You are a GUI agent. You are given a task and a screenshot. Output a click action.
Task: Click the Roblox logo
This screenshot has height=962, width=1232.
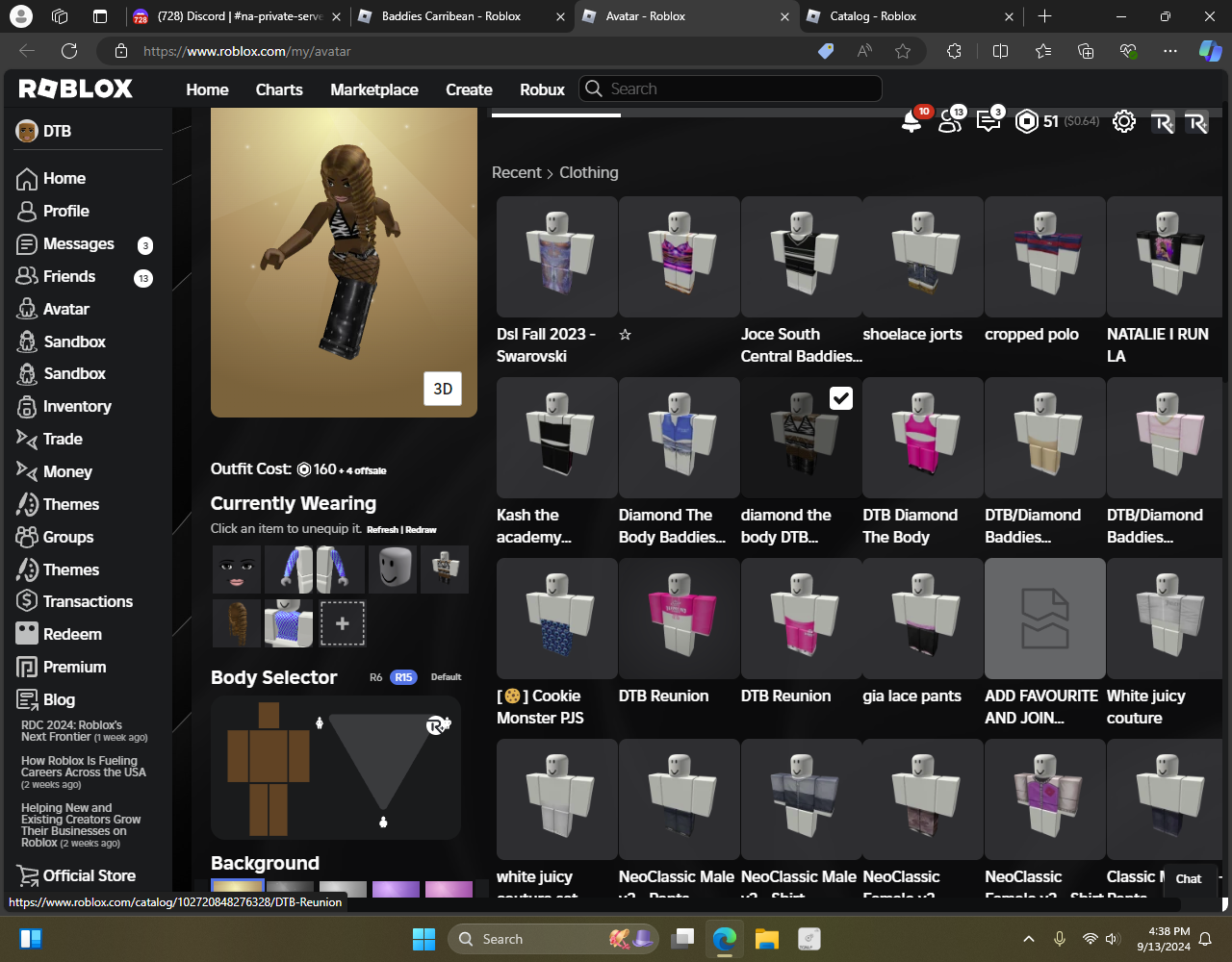click(x=76, y=89)
